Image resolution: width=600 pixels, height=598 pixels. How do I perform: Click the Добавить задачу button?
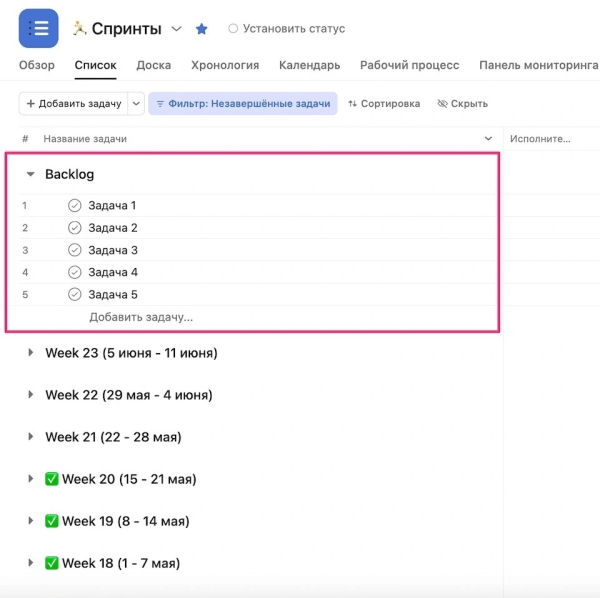[73, 103]
